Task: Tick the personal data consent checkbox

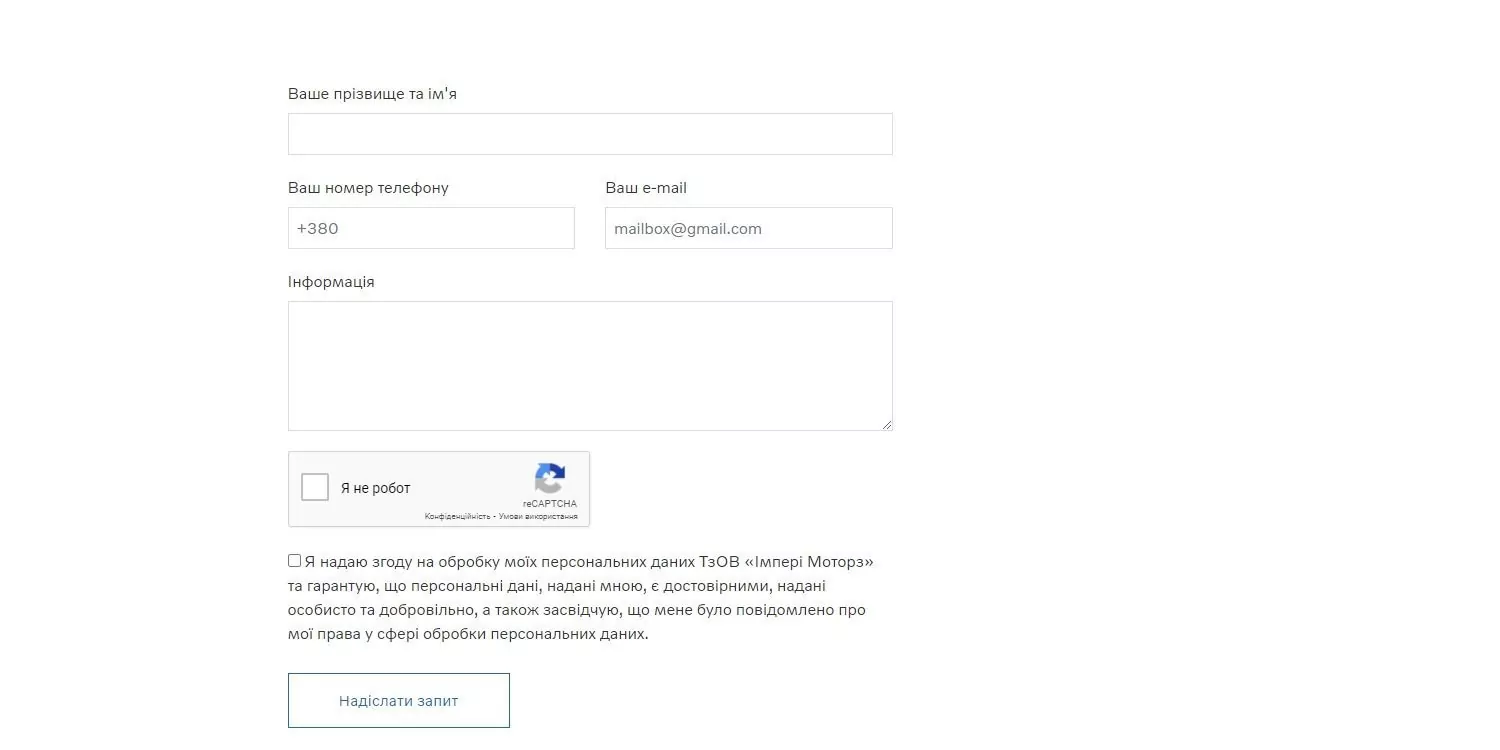Action: click(294, 561)
